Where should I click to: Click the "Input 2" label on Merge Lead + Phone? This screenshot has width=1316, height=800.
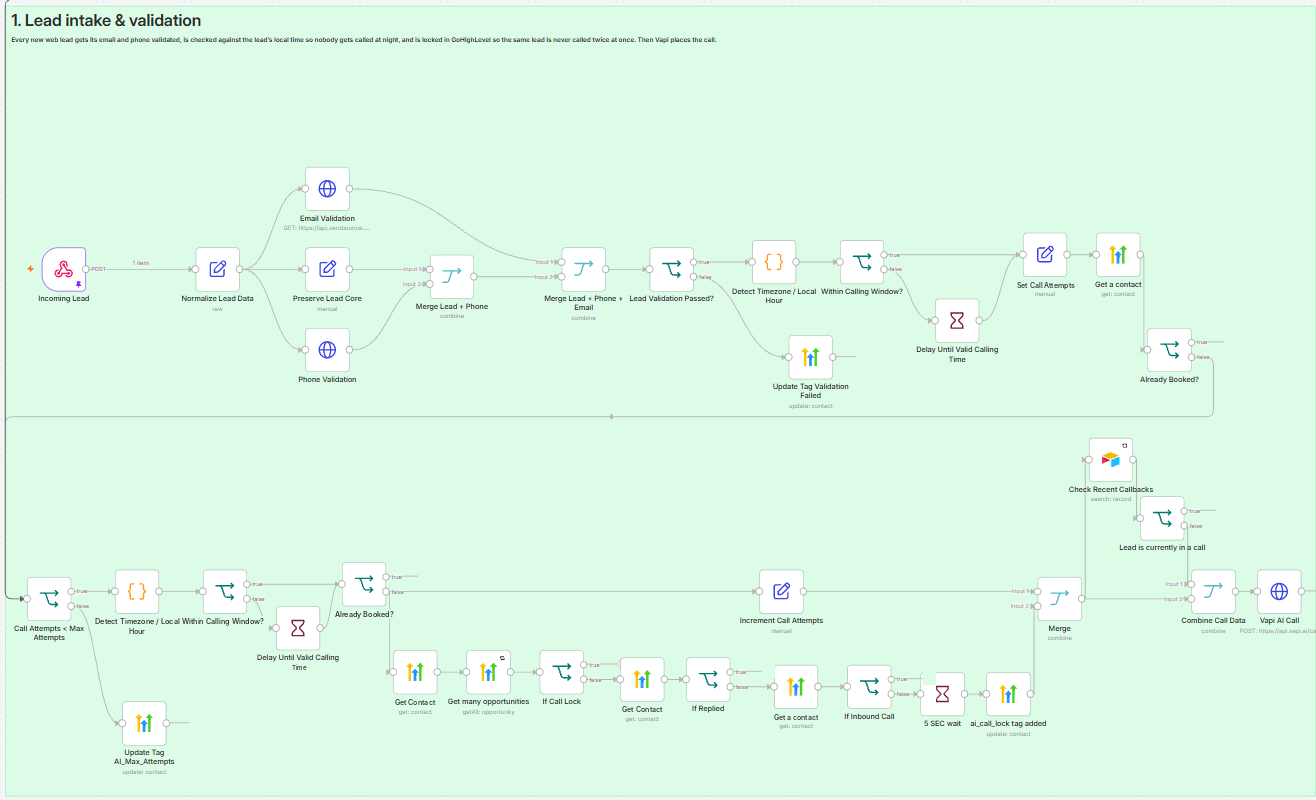tap(412, 285)
